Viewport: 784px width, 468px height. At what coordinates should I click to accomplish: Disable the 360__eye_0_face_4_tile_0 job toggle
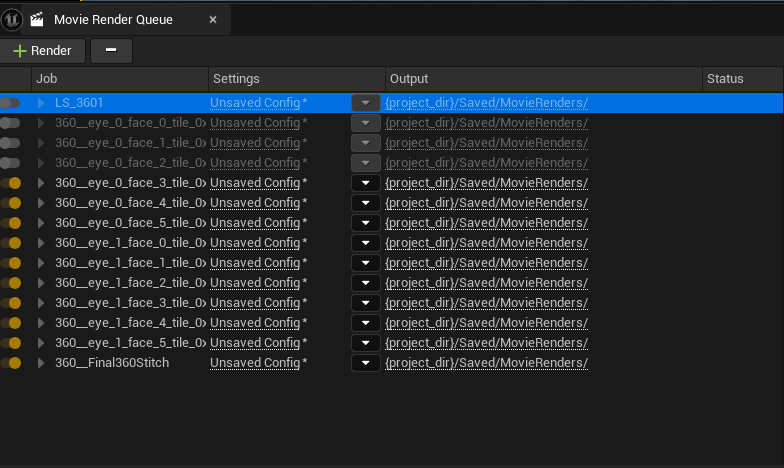click(x=10, y=203)
